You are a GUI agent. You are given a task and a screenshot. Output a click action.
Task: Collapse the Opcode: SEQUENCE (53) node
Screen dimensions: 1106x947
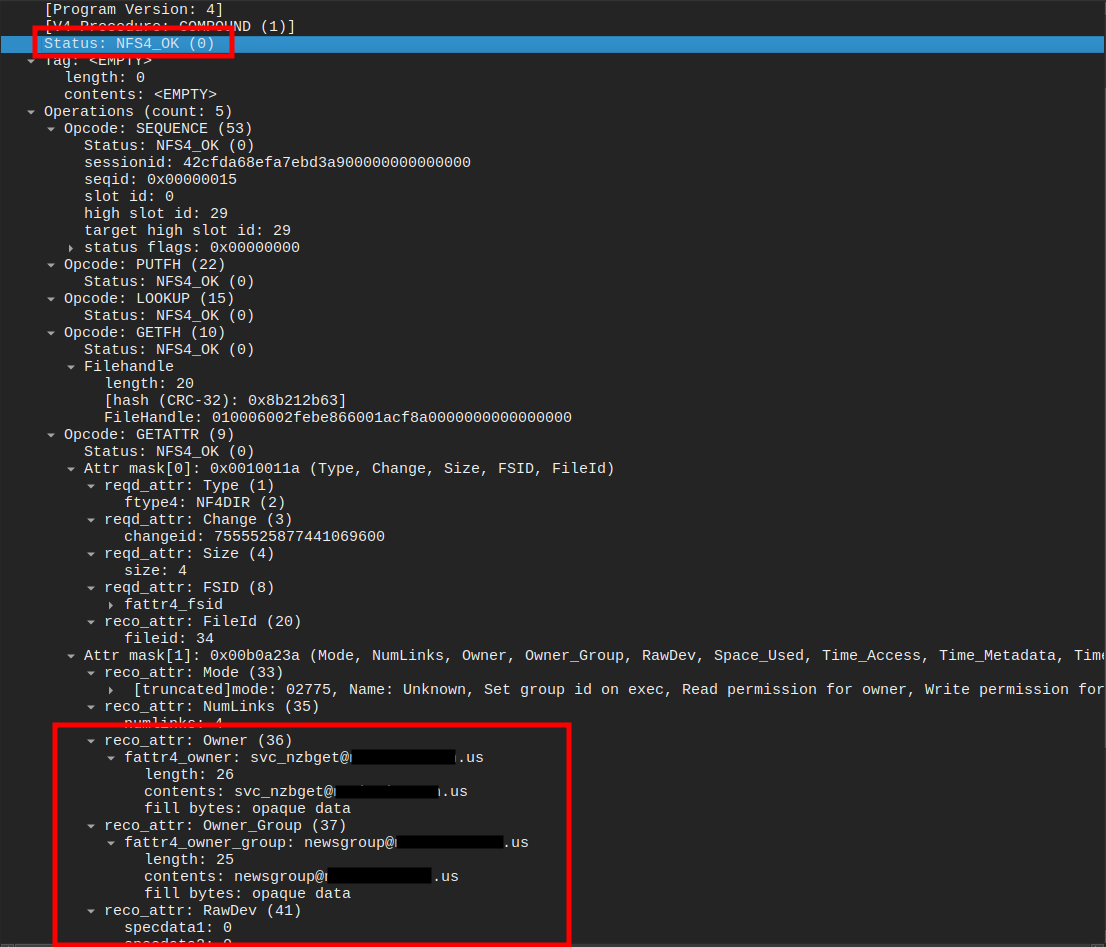[52, 129]
